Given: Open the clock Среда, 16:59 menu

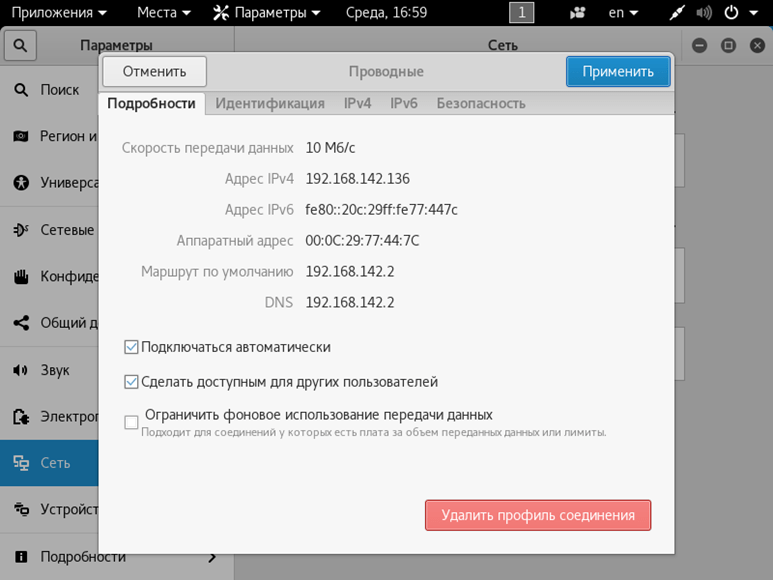Looking at the screenshot, I should tap(386, 12).
